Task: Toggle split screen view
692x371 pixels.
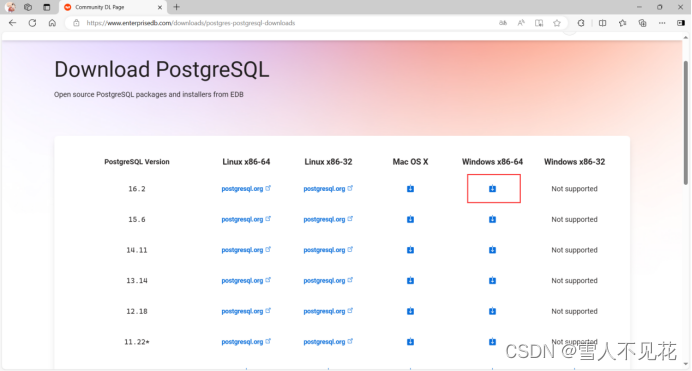Action: (x=602, y=23)
